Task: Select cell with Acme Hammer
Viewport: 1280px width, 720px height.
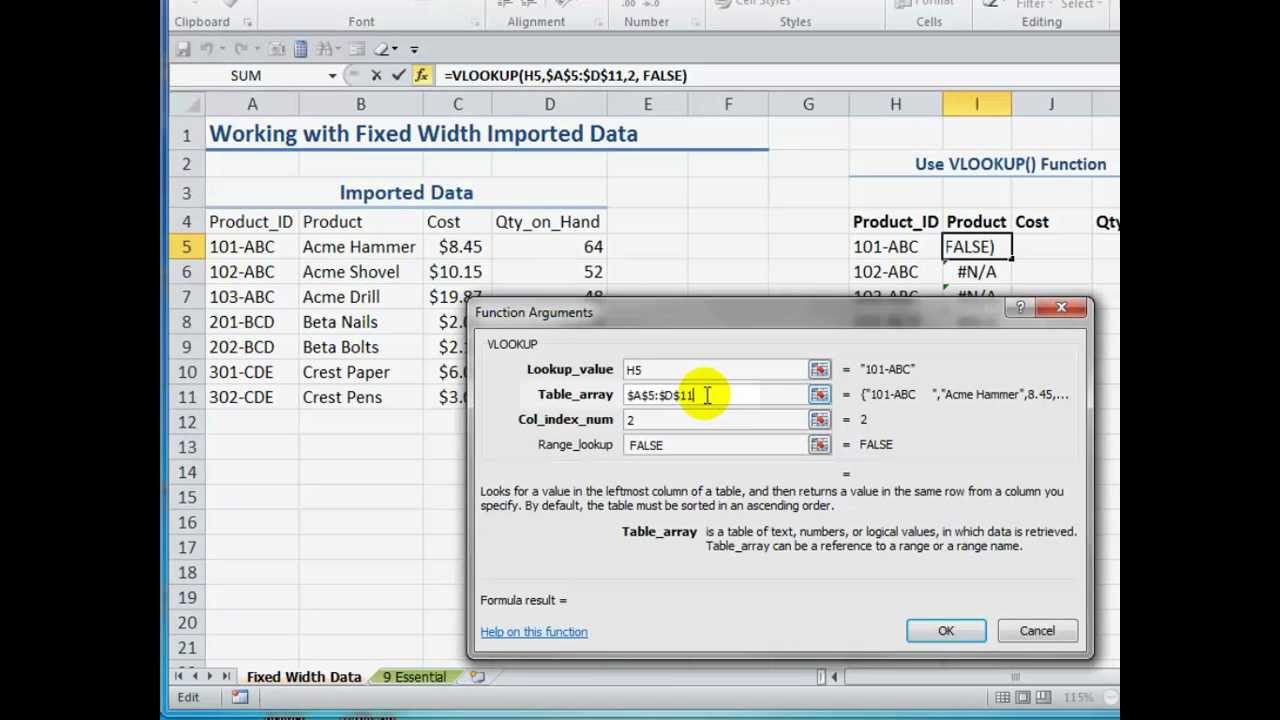Action: [x=360, y=247]
